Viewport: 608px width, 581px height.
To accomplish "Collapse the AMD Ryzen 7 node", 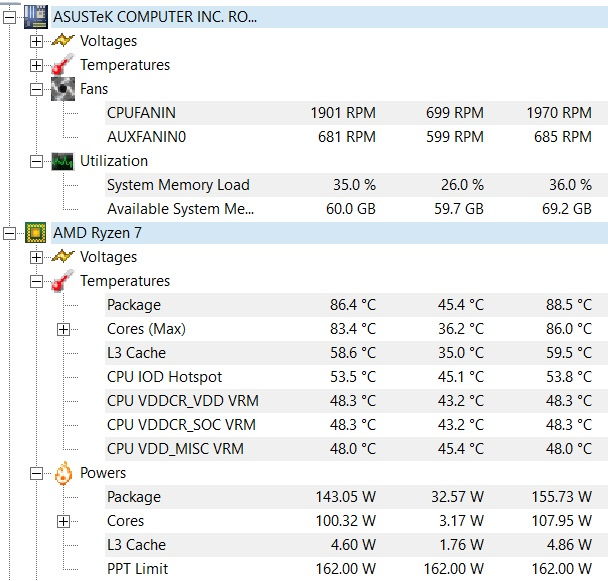I will pyautogui.click(x=10, y=233).
